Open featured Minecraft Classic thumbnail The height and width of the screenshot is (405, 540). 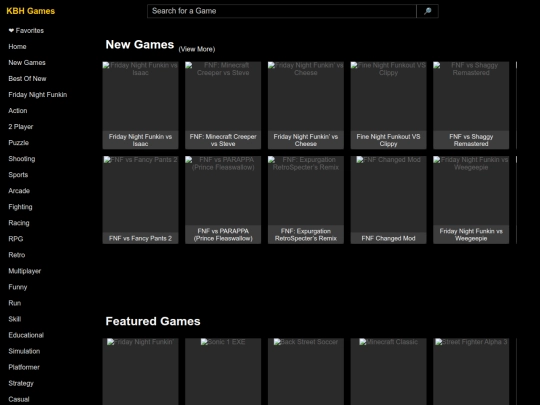coord(388,372)
